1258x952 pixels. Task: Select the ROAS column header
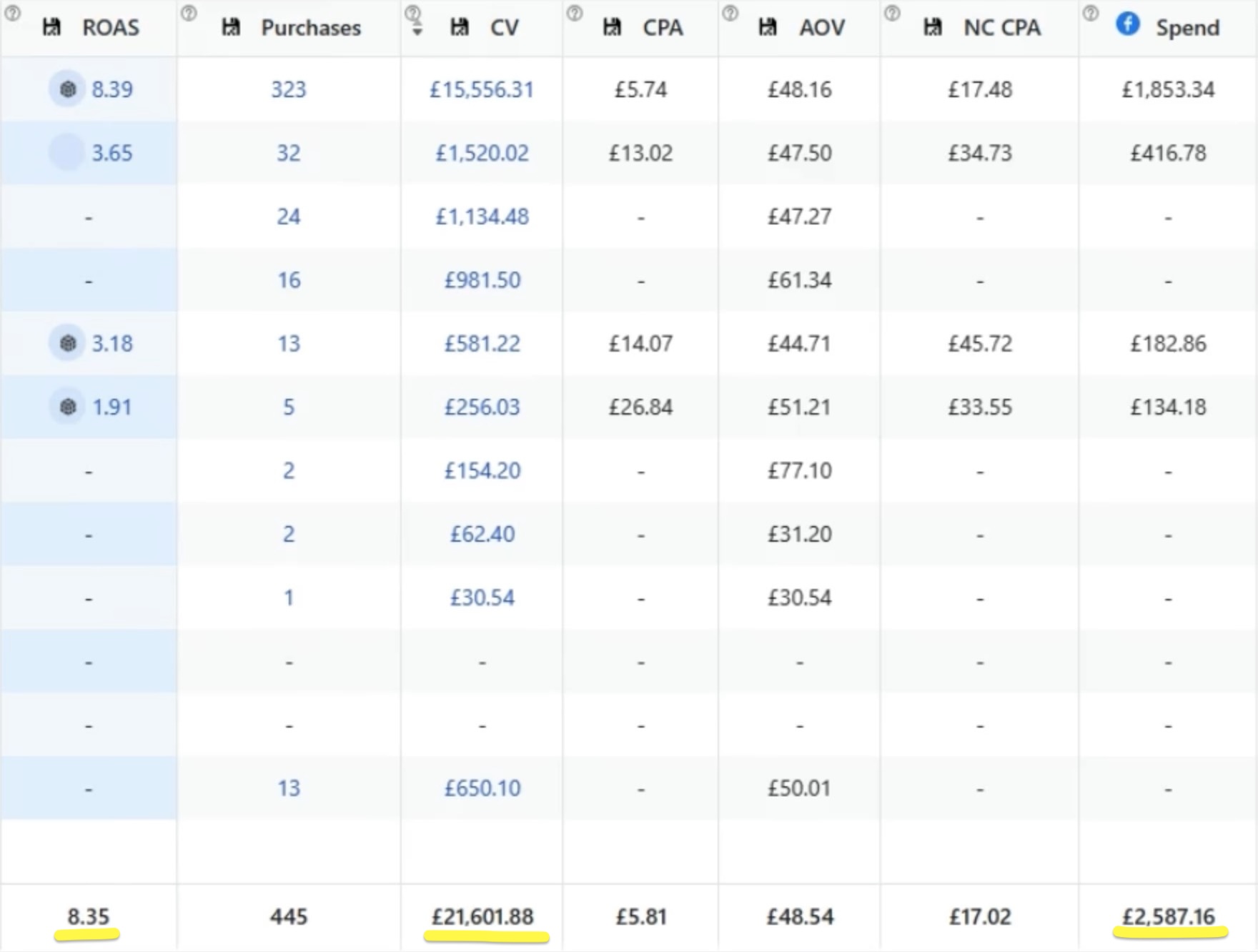coord(111,28)
